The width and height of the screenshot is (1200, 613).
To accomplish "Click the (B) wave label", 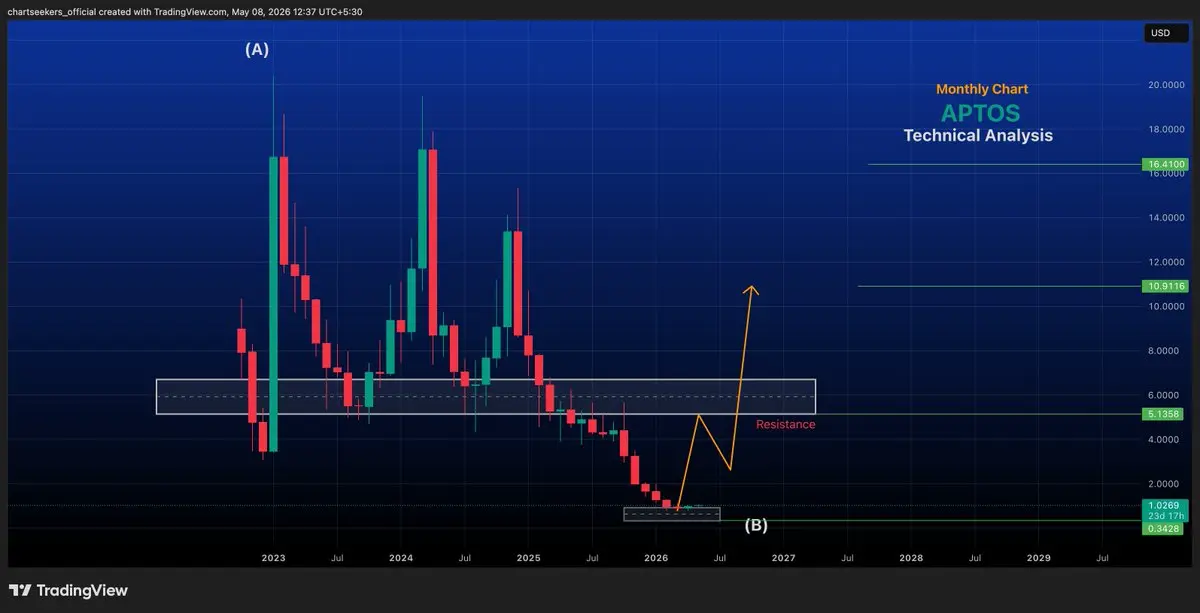I will click(x=755, y=525).
